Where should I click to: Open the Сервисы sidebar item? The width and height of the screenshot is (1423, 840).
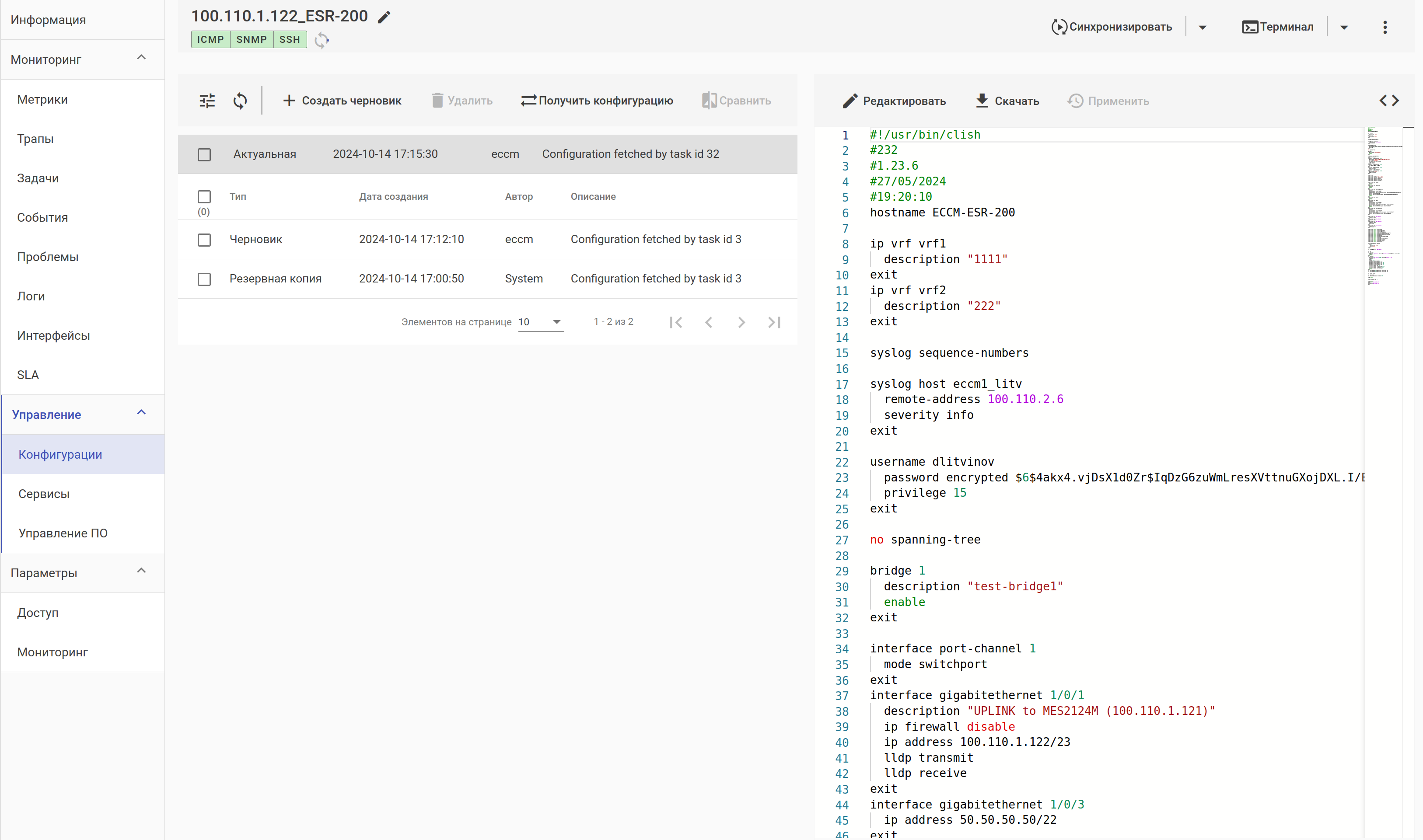[44, 494]
